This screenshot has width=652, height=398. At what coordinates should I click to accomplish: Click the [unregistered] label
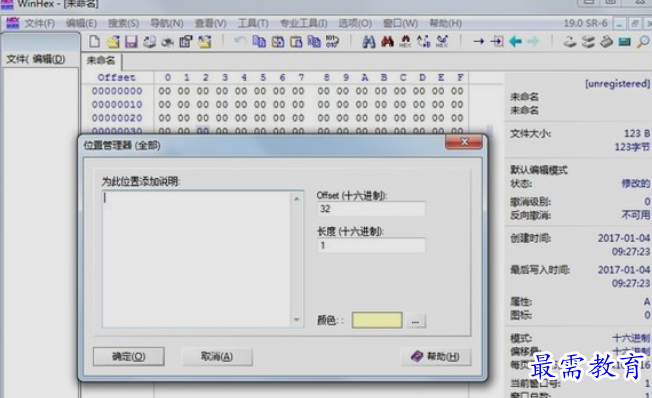[x=617, y=84]
